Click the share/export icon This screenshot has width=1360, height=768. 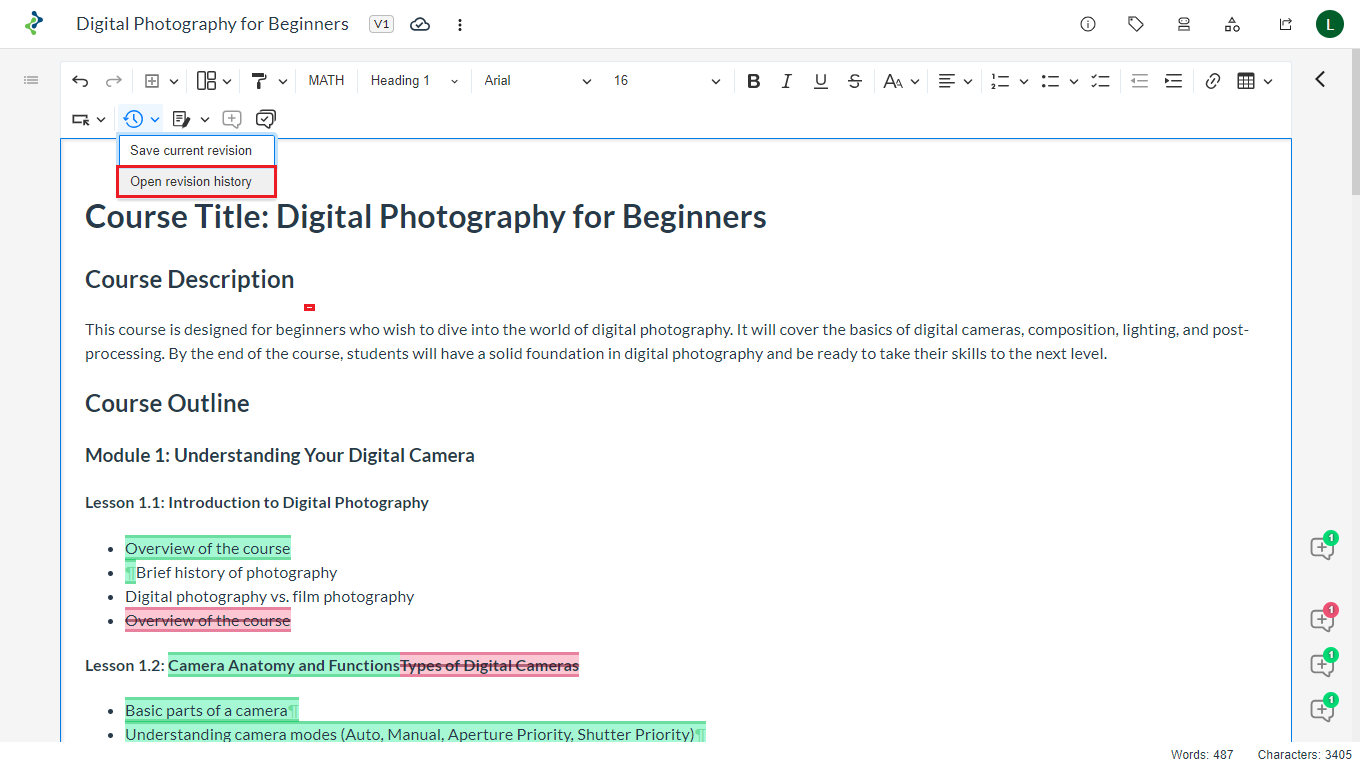(x=1285, y=24)
